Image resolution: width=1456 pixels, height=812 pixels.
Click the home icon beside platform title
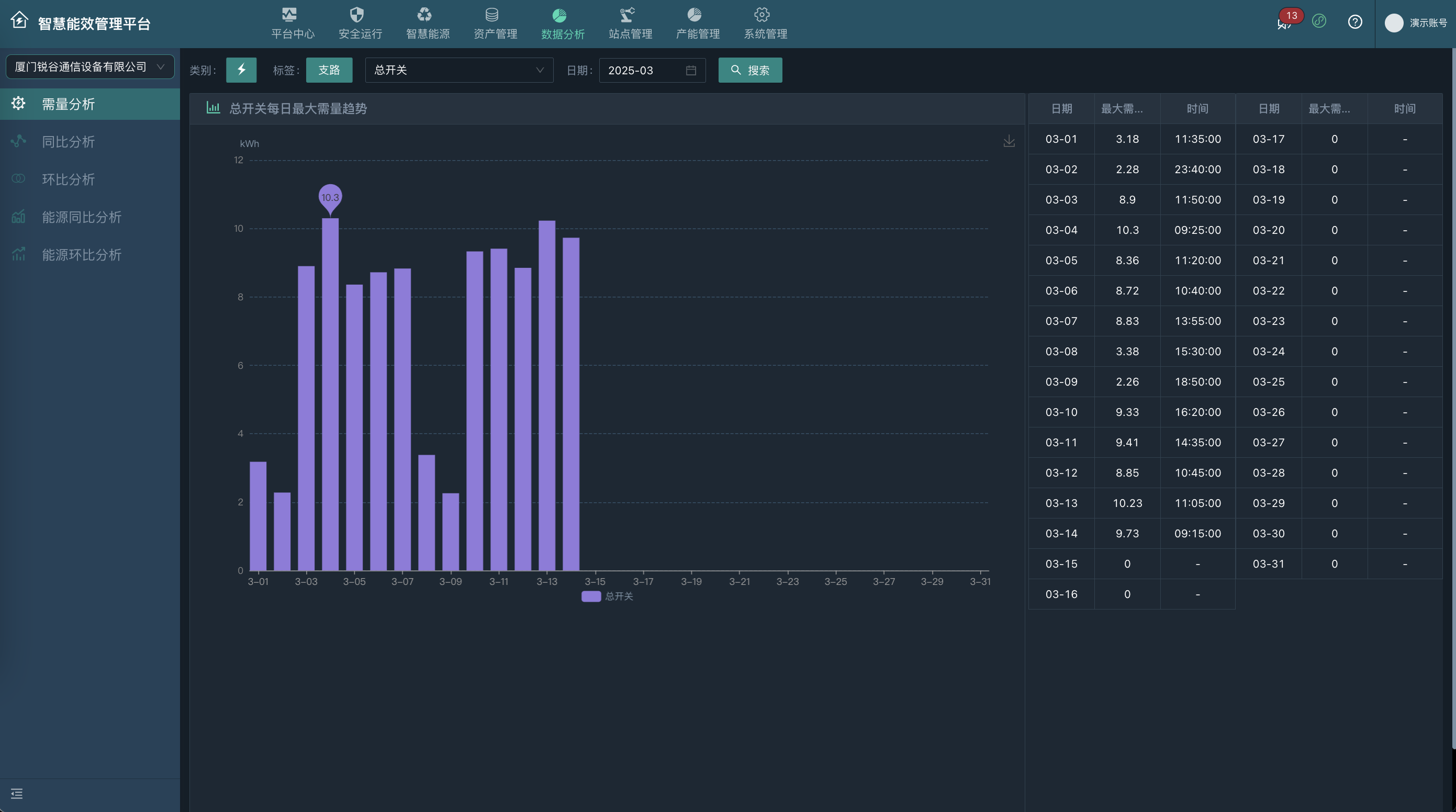[19, 20]
